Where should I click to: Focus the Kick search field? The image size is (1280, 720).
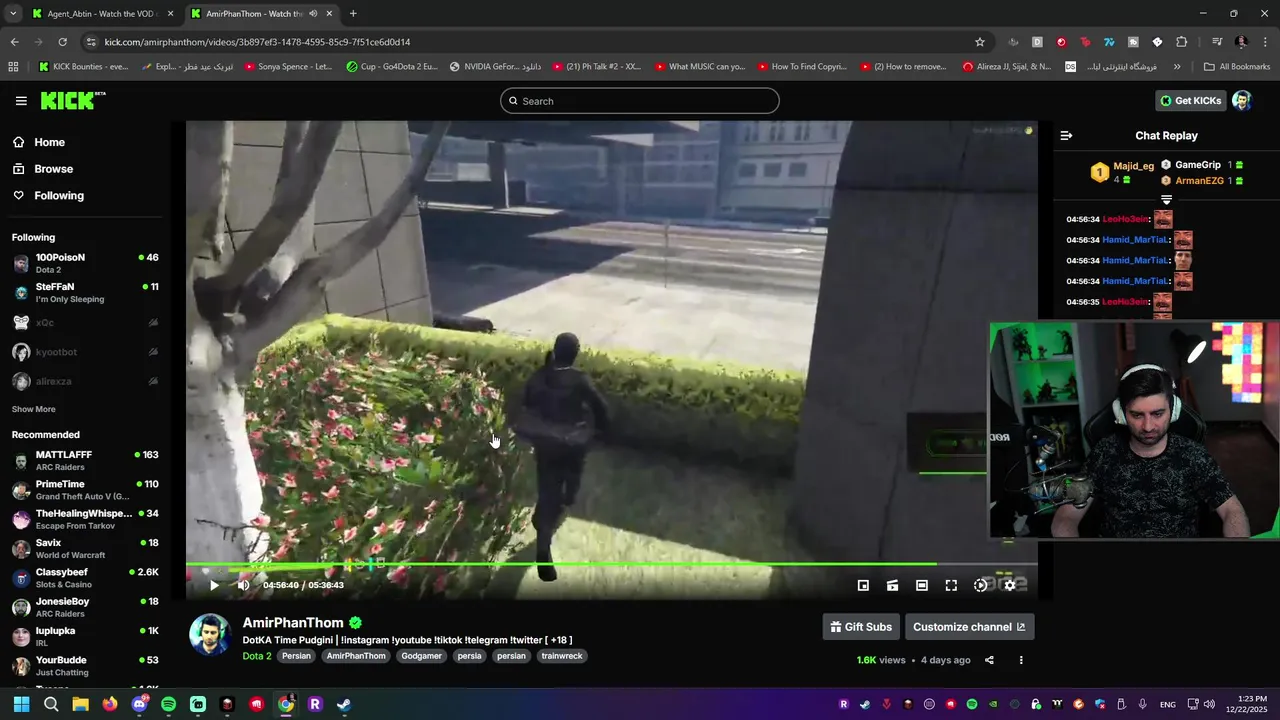click(640, 101)
